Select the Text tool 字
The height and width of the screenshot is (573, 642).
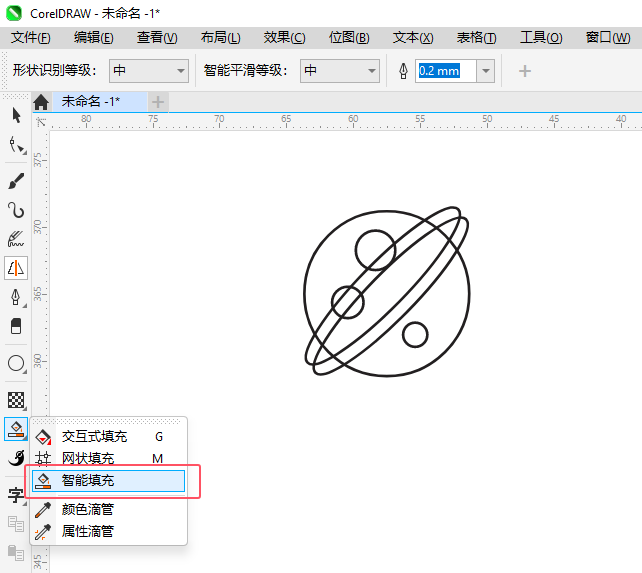click(x=16, y=495)
